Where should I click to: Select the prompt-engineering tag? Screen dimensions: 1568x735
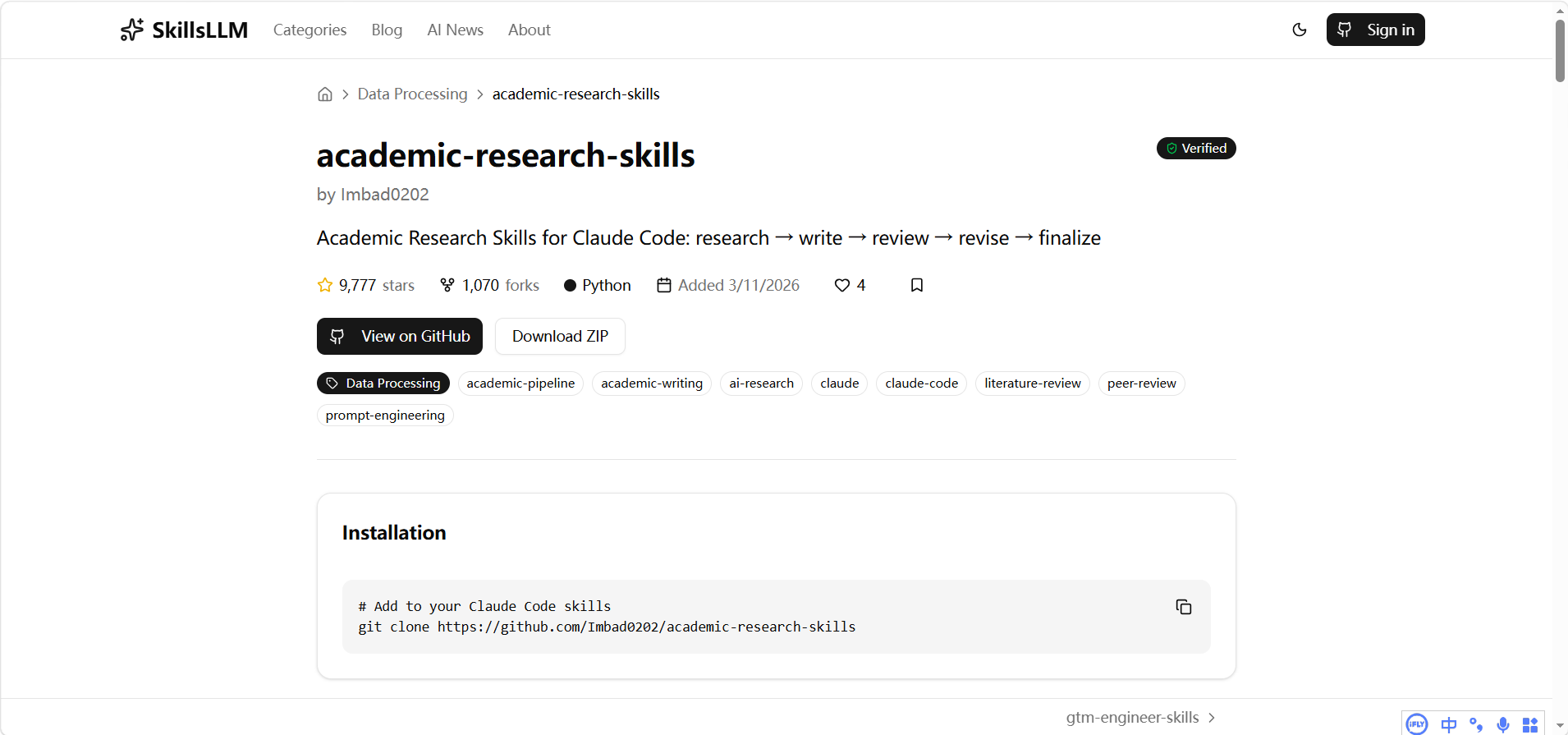[x=385, y=416]
